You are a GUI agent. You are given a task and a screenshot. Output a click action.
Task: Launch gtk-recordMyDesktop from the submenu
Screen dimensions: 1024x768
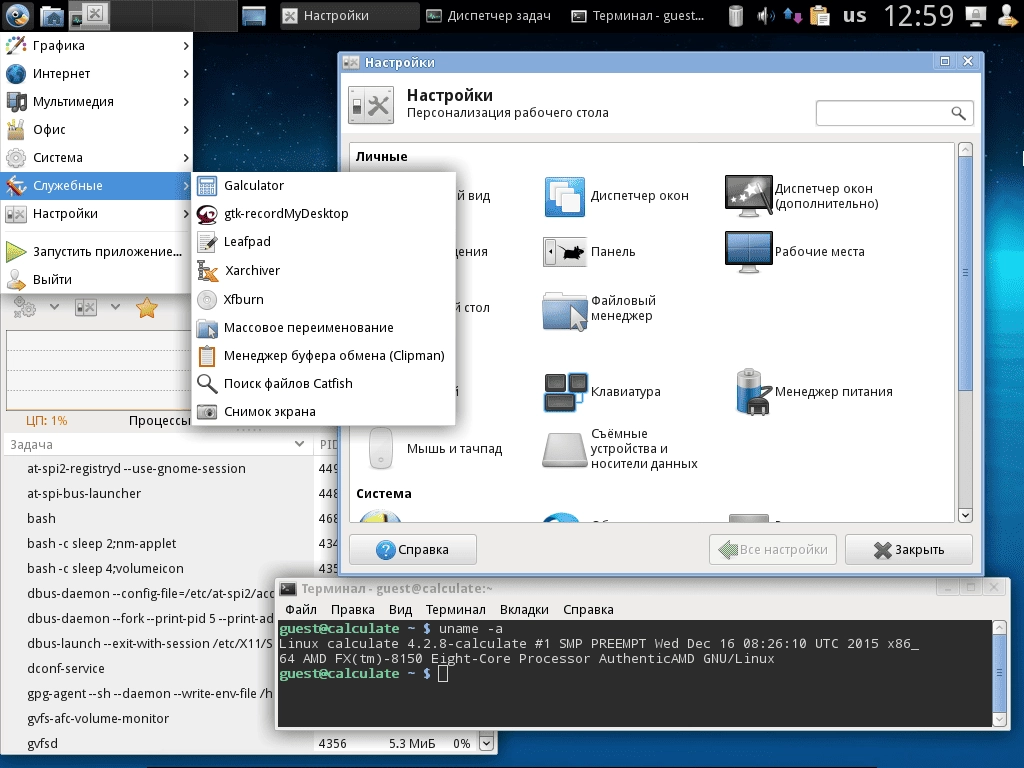(323, 214)
